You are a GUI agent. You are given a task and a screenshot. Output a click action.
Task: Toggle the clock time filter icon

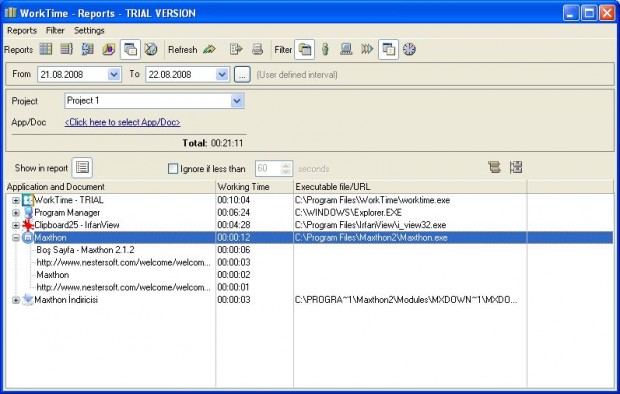(409, 49)
